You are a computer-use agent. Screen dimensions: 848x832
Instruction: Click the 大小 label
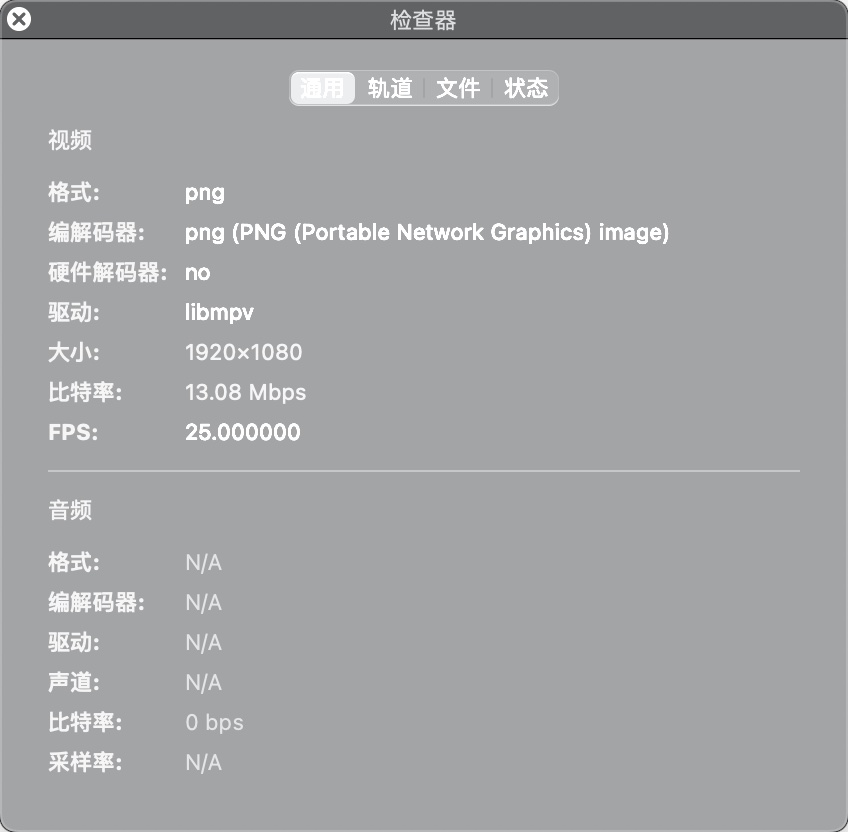click(x=74, y=353)
